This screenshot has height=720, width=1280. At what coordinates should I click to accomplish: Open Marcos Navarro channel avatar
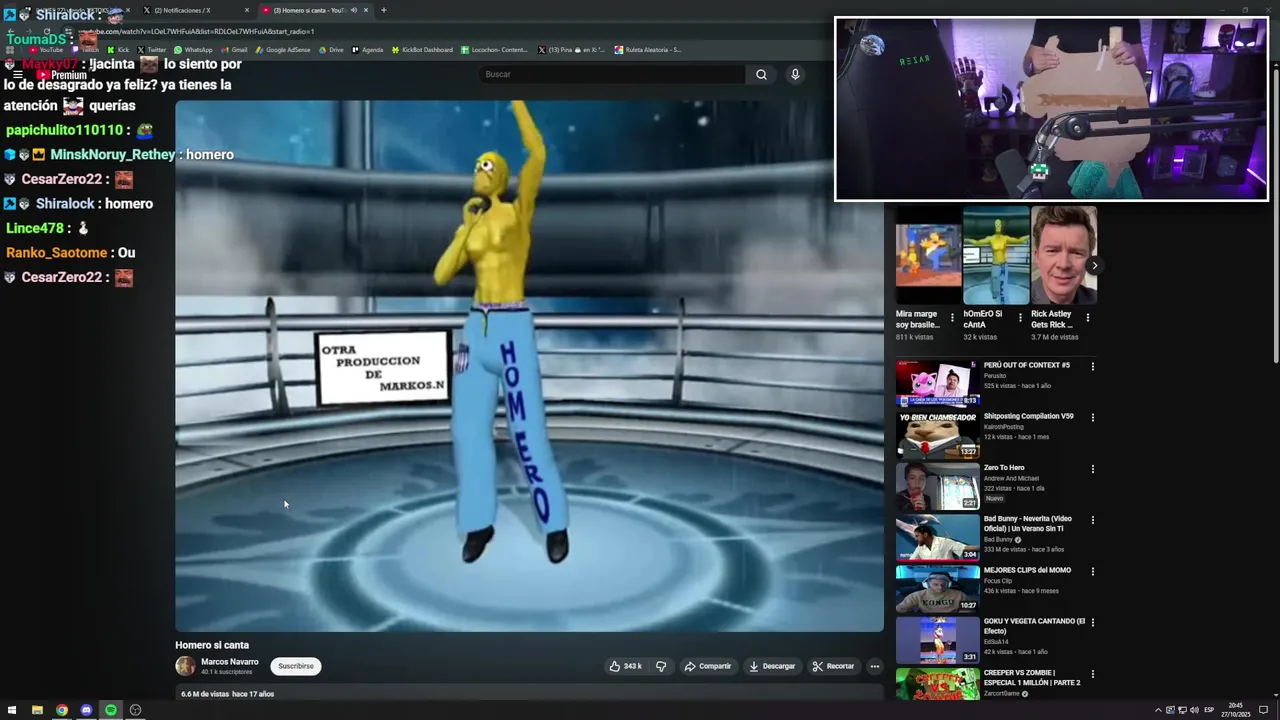pos(186,666)
